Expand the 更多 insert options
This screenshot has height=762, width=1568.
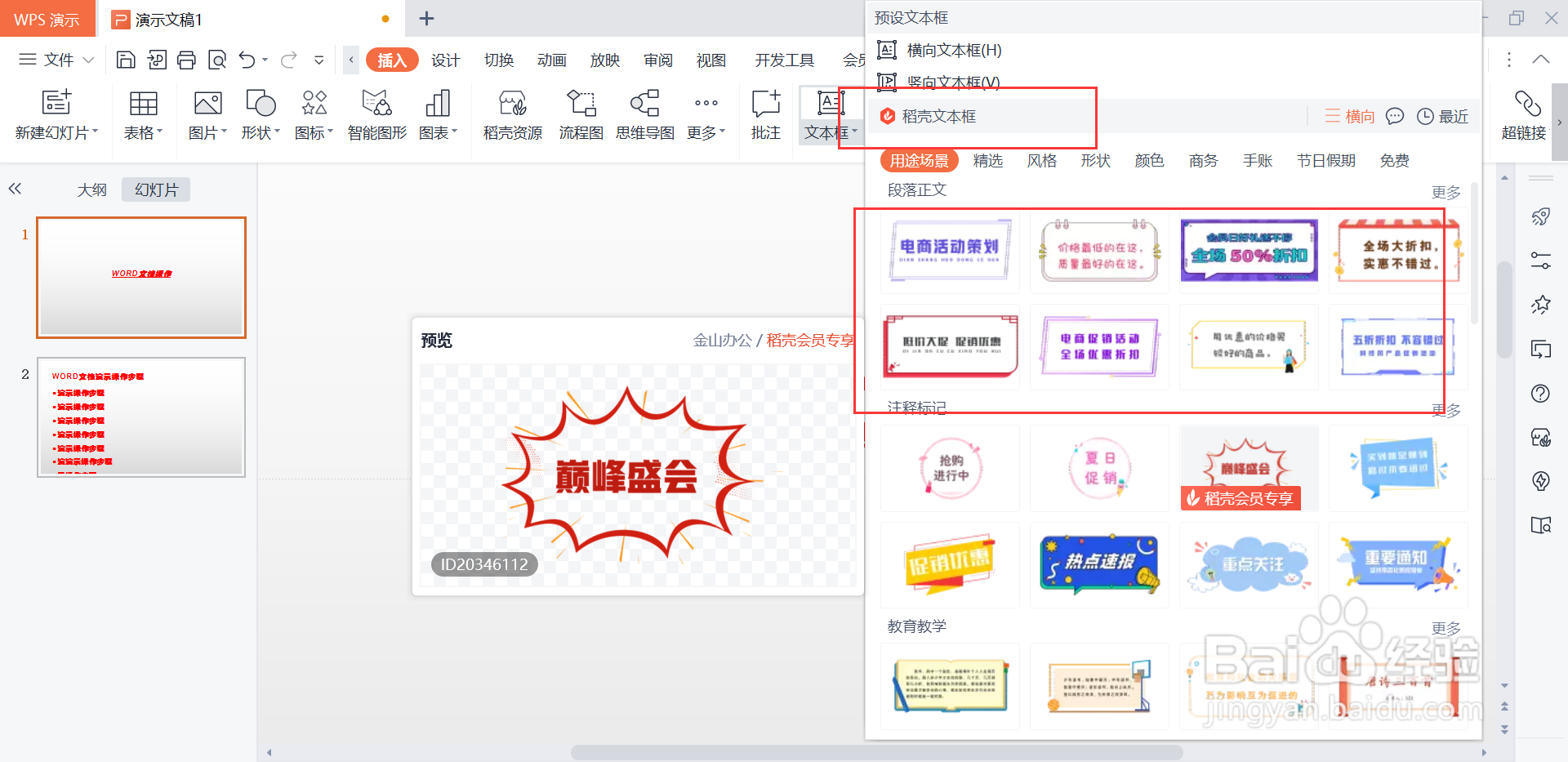coord(706,115)
